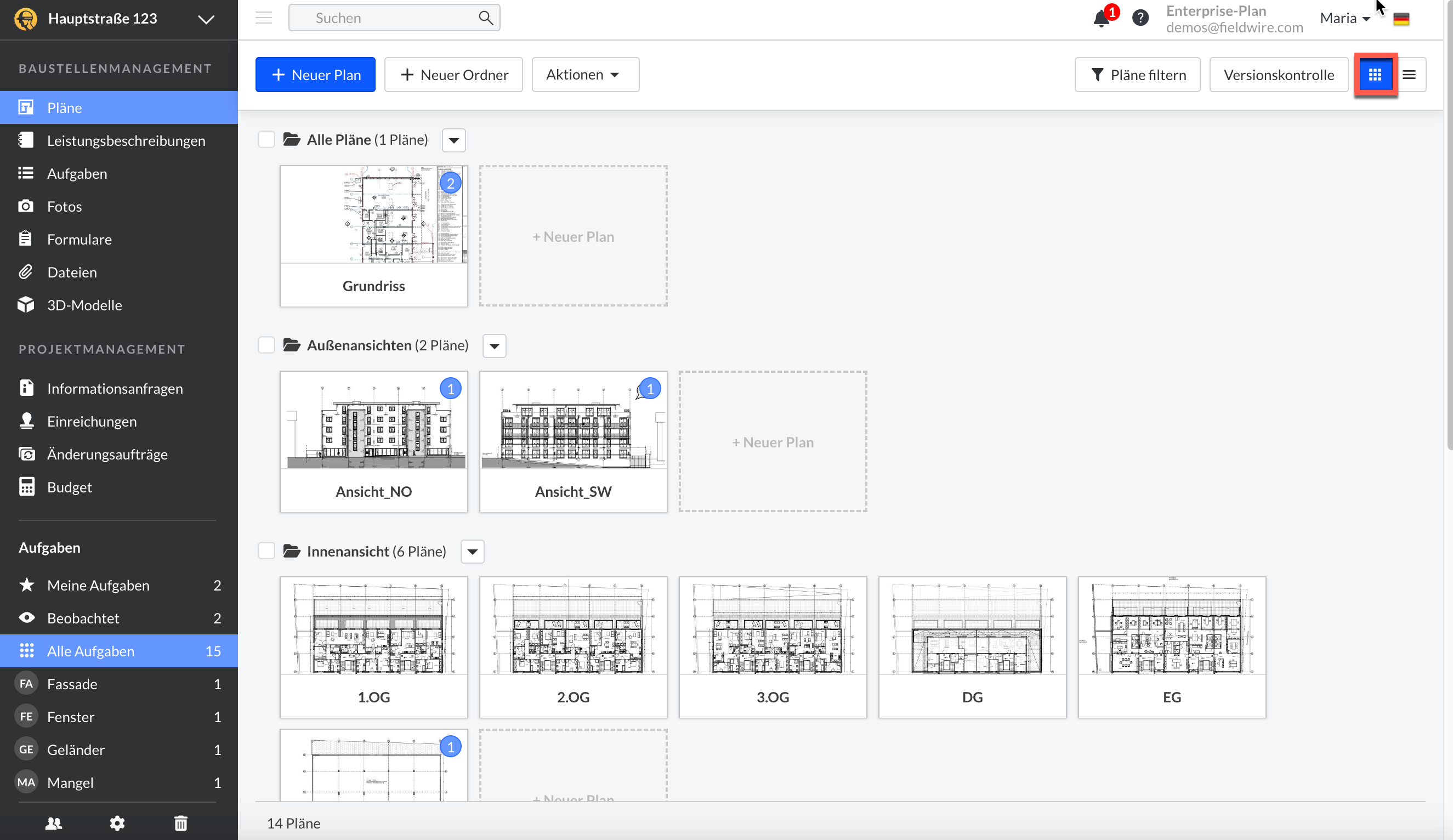Add new plan placeholder in Alle Pläne
1453x840 pixels.
pos(573,236)
